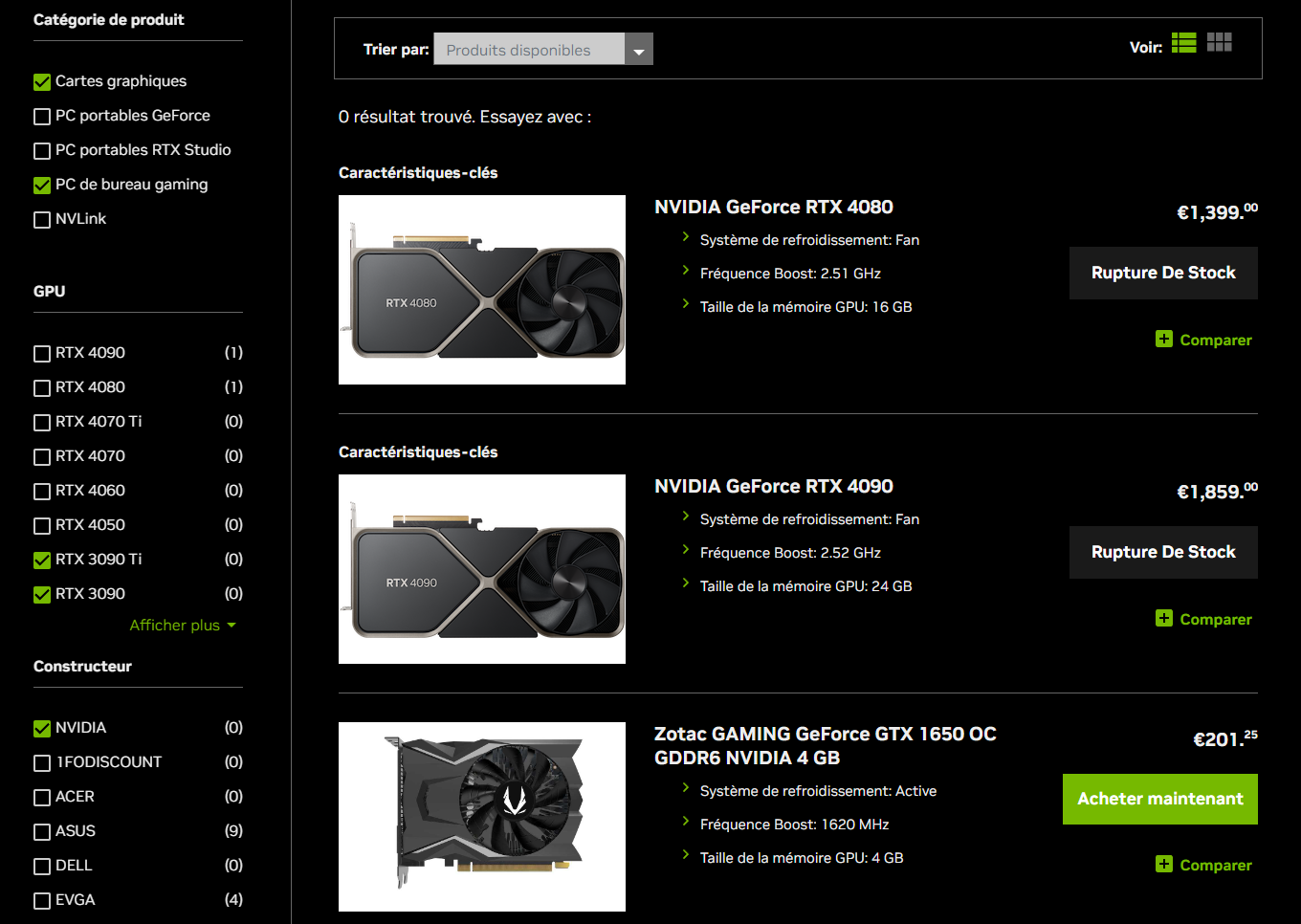1301x924 pixels.
Task: Uncheck Cartes graphiques category
Action: [x=42, y=82]
